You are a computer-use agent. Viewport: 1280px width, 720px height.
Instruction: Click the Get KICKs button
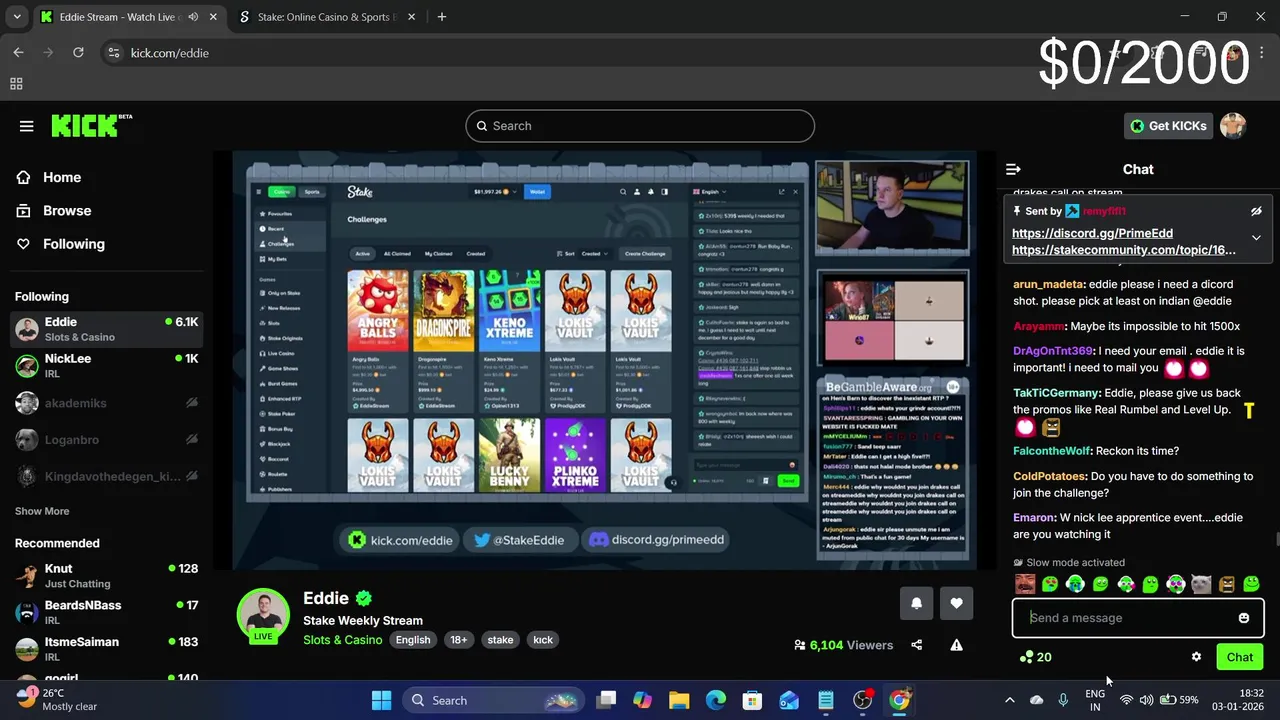coord(1168,126)
